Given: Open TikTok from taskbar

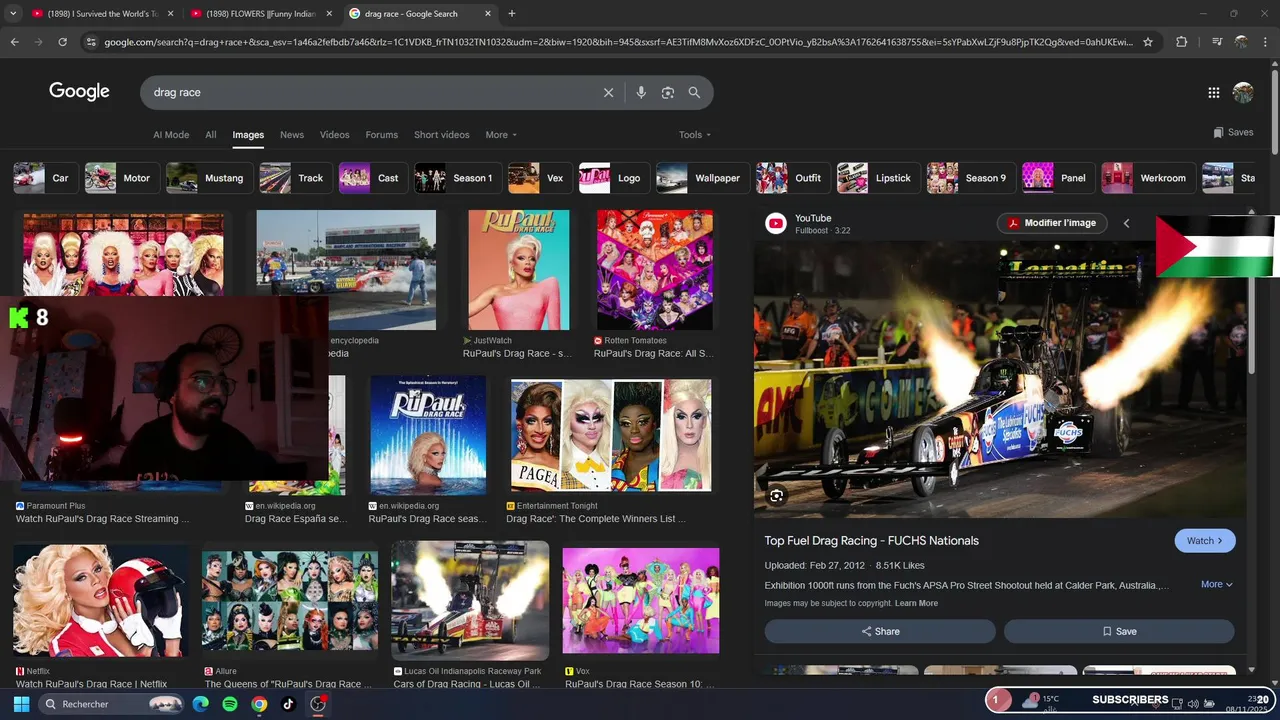Looking at the screenshot, I should click(x=288, y=704).
